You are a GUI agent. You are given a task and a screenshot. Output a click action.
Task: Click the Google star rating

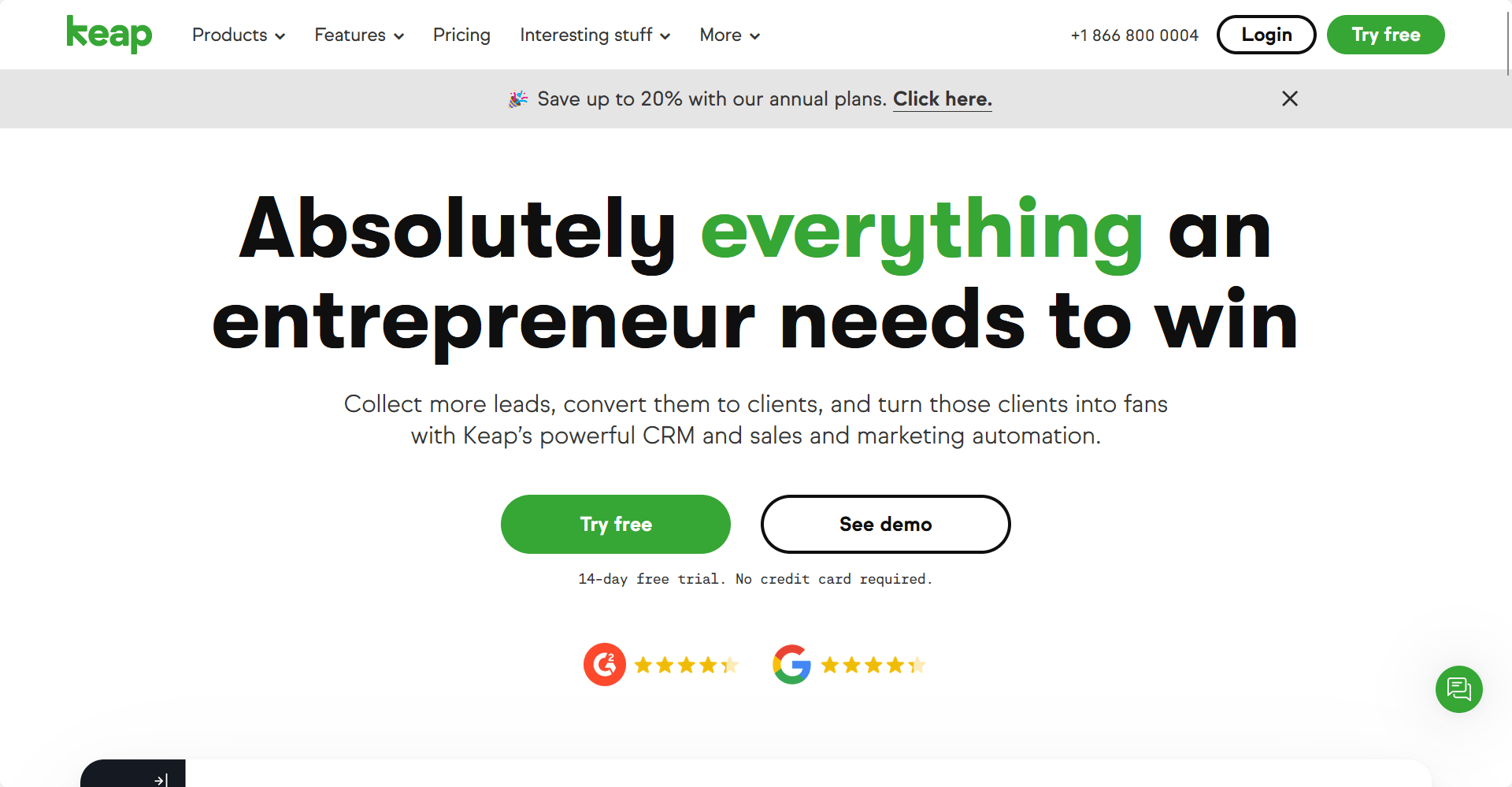[x=873, y=666]
